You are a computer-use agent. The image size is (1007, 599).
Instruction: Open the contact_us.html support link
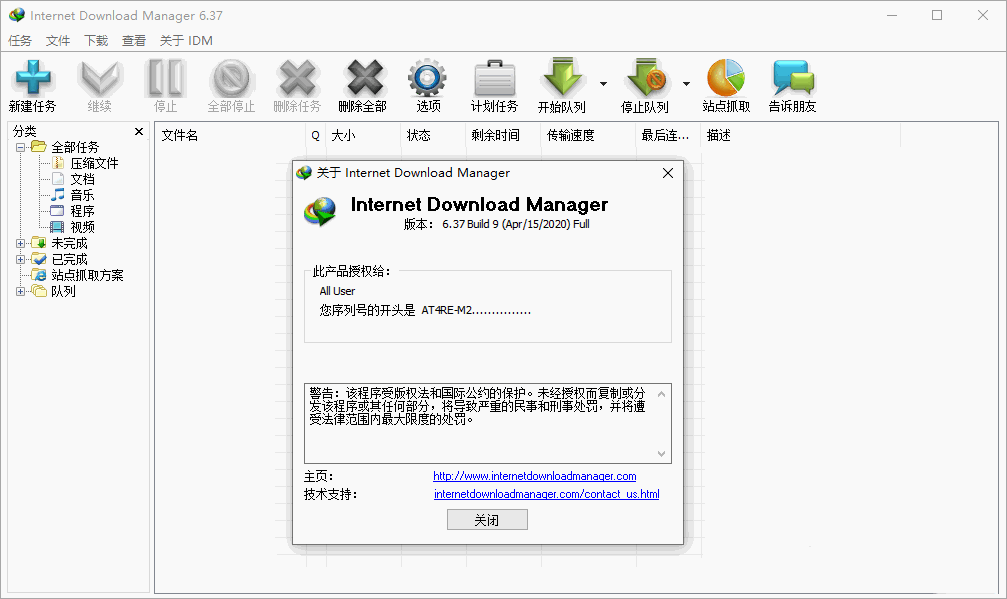[x=546, y=494]
